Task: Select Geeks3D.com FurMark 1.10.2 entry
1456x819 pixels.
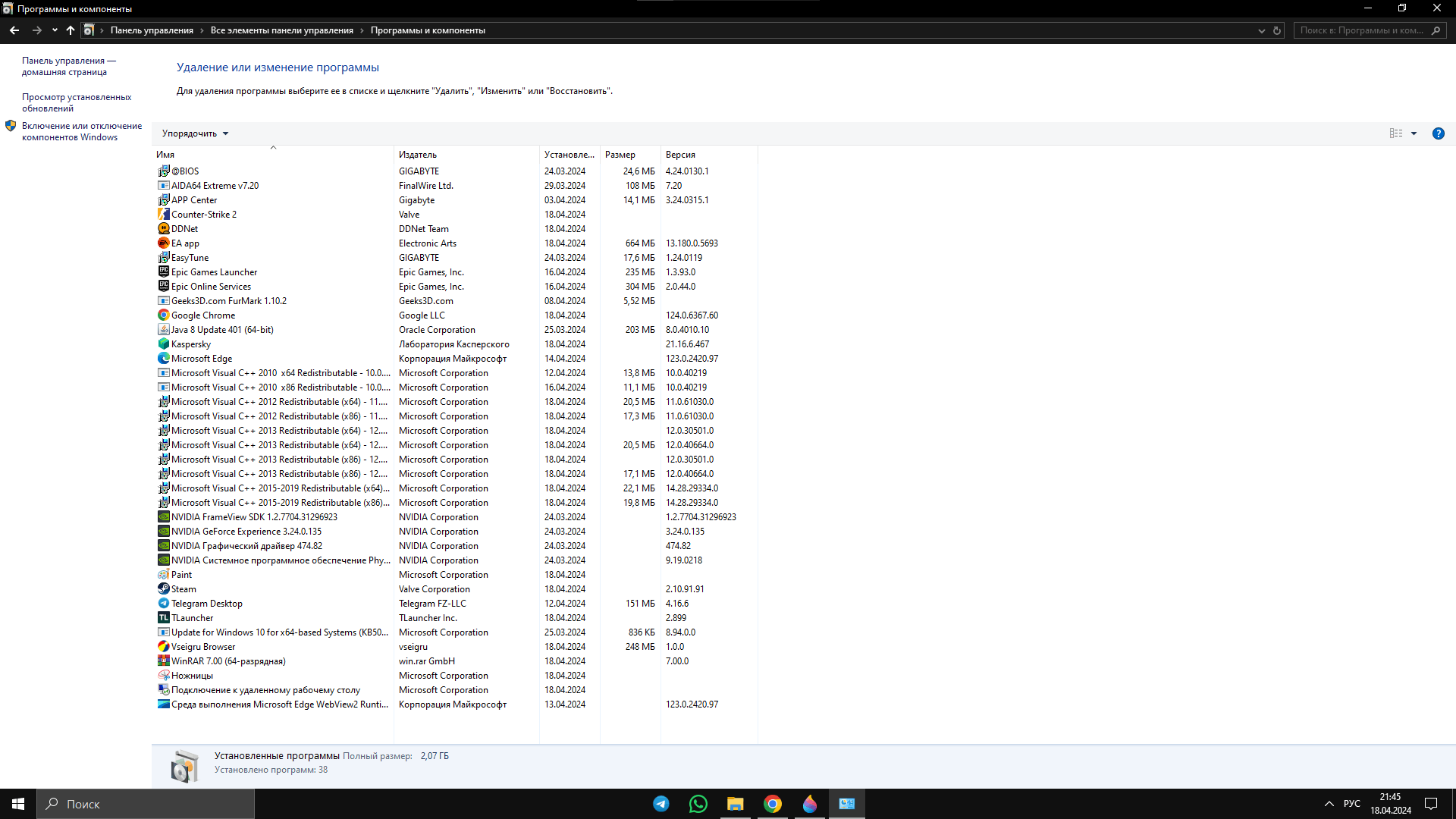Action: [455, 301]
